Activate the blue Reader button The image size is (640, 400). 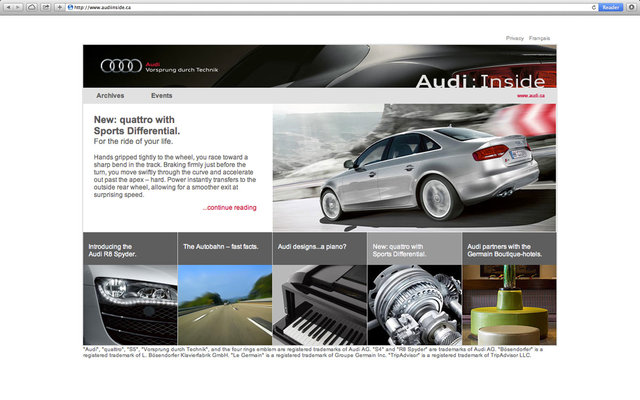(x=610, y=7)
